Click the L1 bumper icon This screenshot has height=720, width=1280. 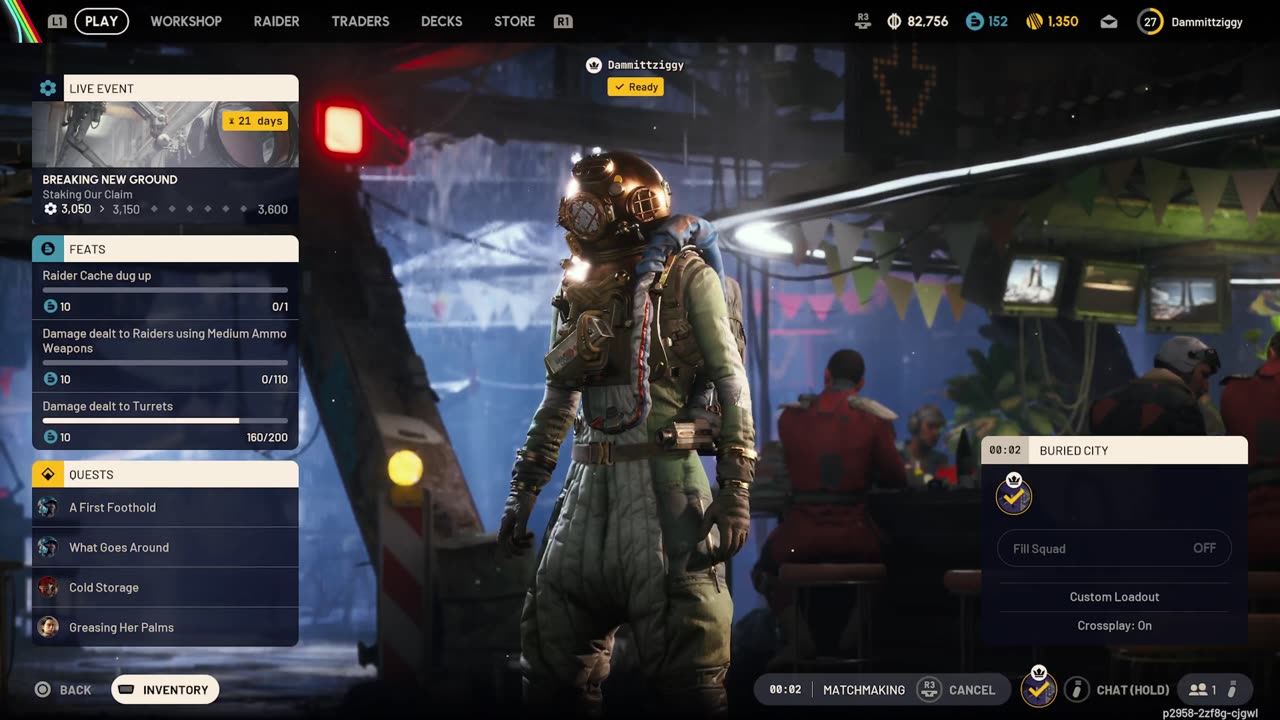click(x=57, y=21)
